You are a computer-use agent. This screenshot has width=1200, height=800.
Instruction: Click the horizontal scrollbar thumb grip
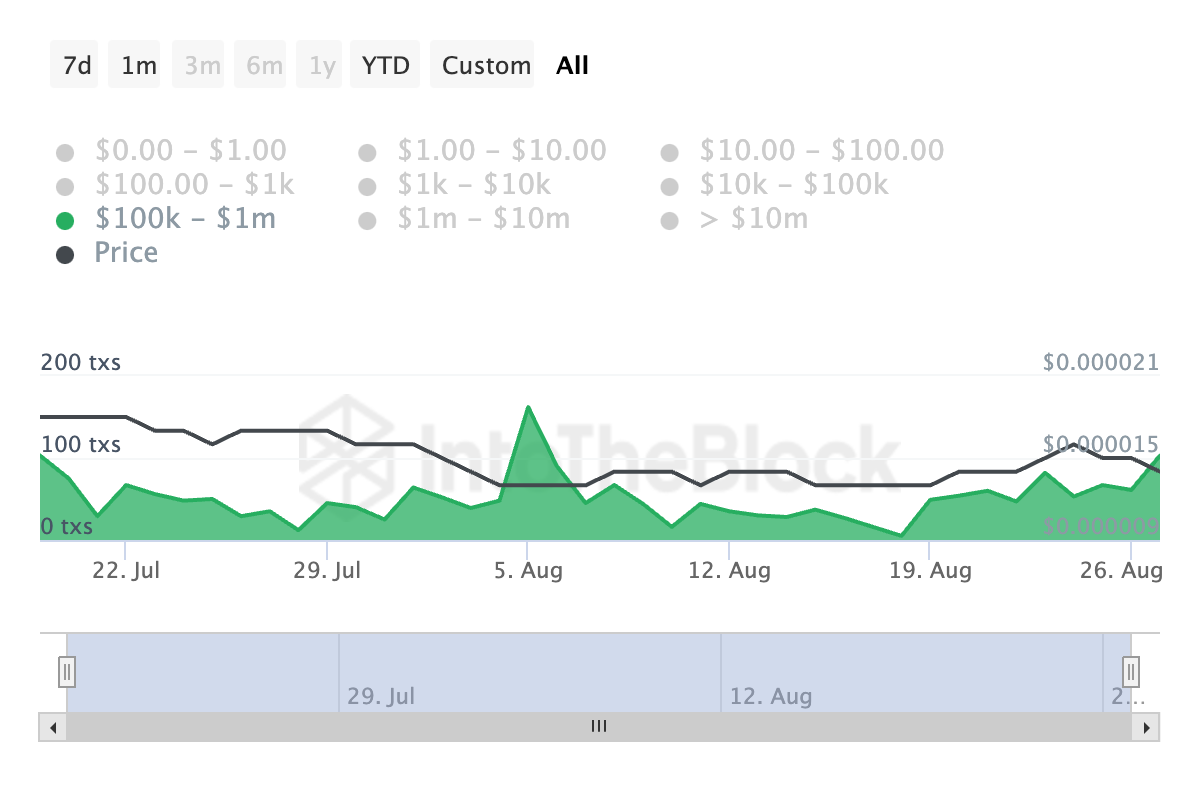599,727
